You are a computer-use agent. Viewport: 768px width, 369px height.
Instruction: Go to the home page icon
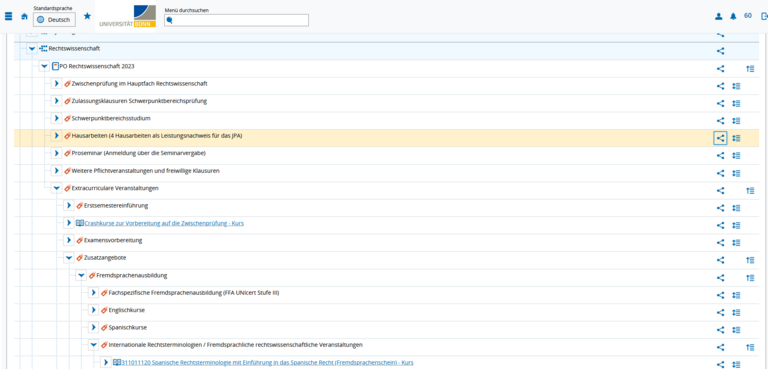click(24, 16)
